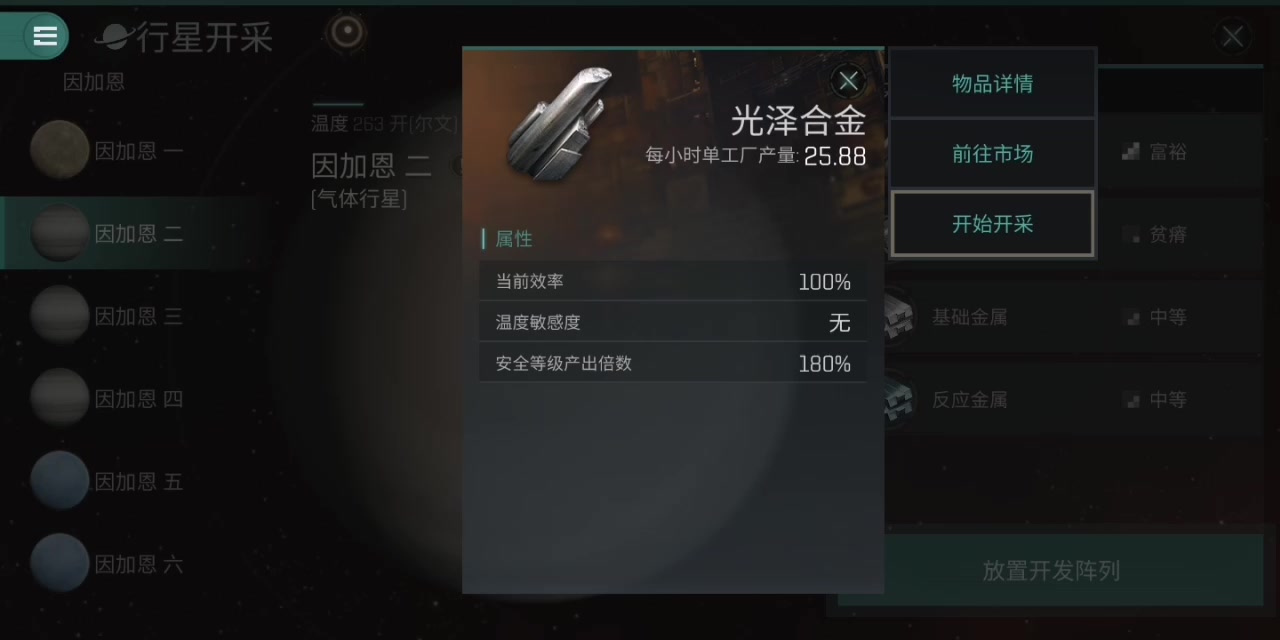Select the 反应金属 resource row
This screenshot has width=1280, height=640.
(1072, 400)
